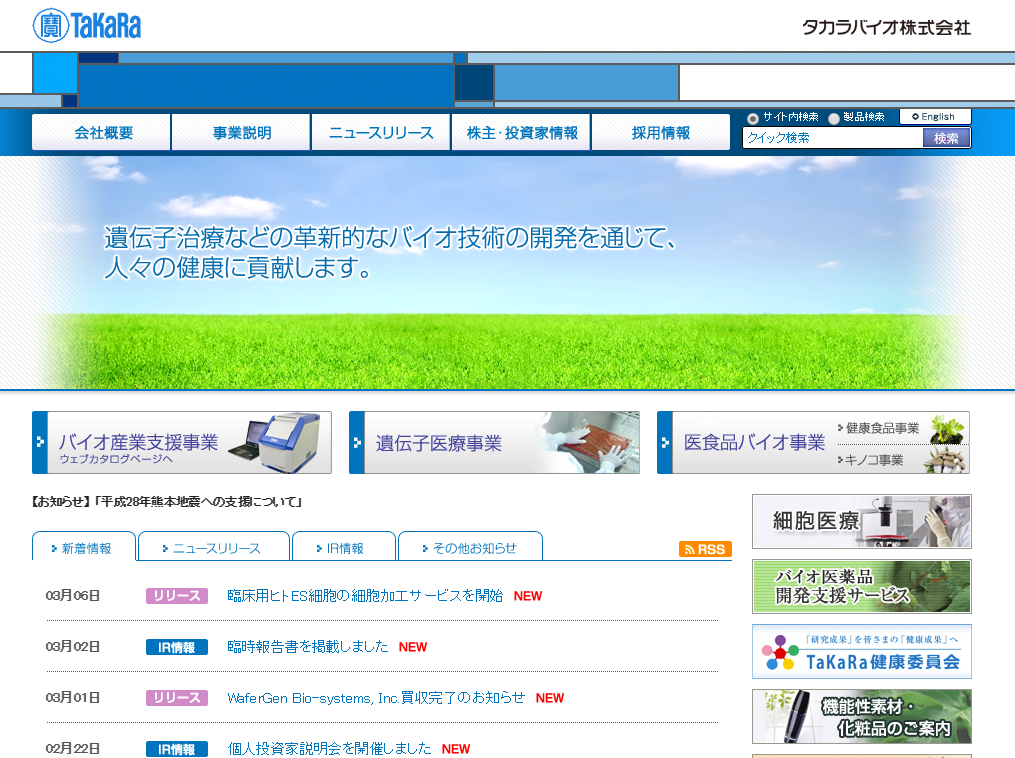Open WaferGen Bio-systems 買収完了のお知らせ link
This screenshot has height=758, width=1015.
[376, 698]
